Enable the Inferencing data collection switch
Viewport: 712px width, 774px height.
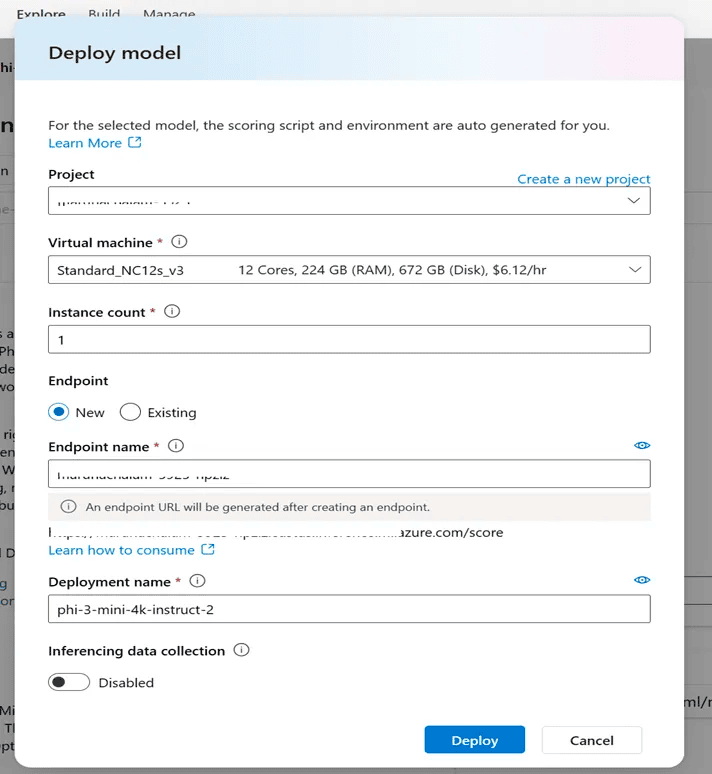click(x=69, y=682)
